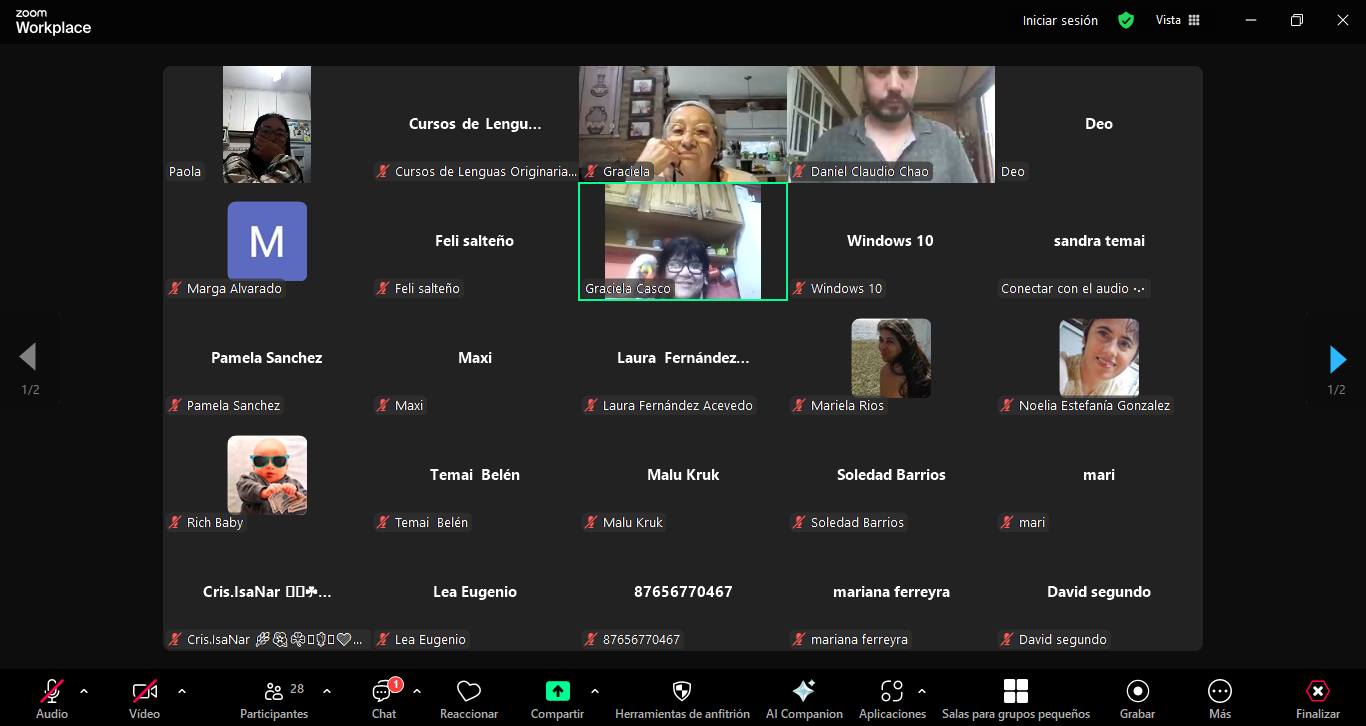The image size is (1366, 726).
Task: Open the Chat panel
Action: 384,692
